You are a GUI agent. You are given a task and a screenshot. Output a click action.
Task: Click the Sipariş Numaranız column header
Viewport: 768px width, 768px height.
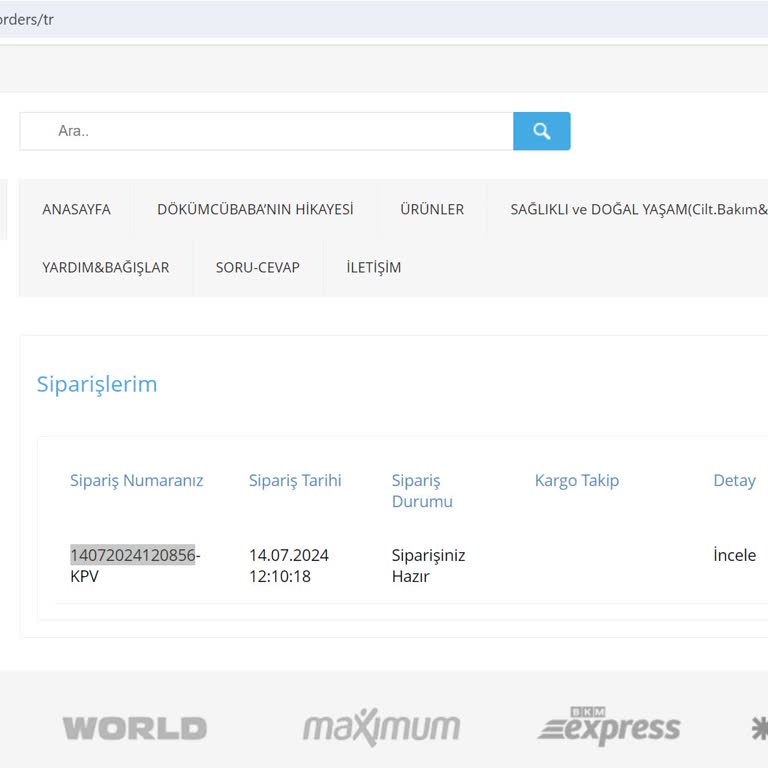coord(136,480)
